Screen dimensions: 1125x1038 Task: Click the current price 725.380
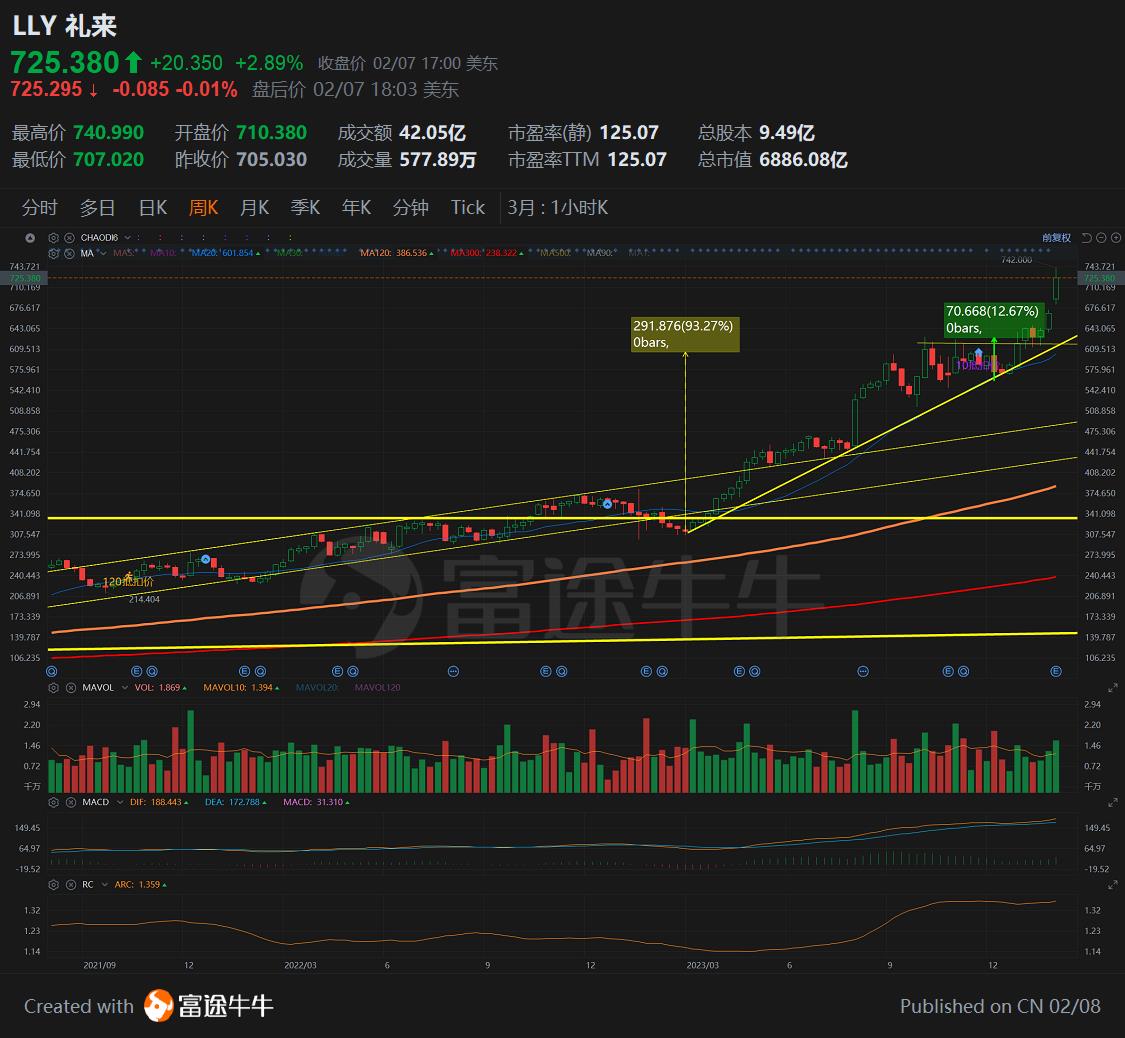(65, 63)
